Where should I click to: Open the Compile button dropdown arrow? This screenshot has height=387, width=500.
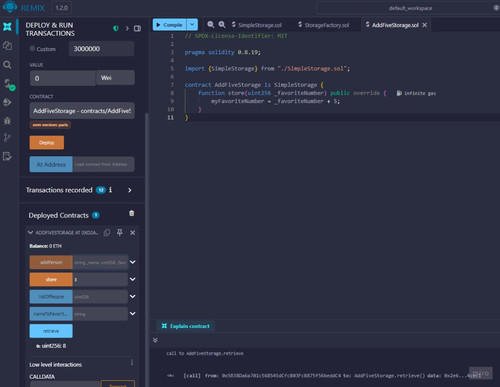click(192, 25)
